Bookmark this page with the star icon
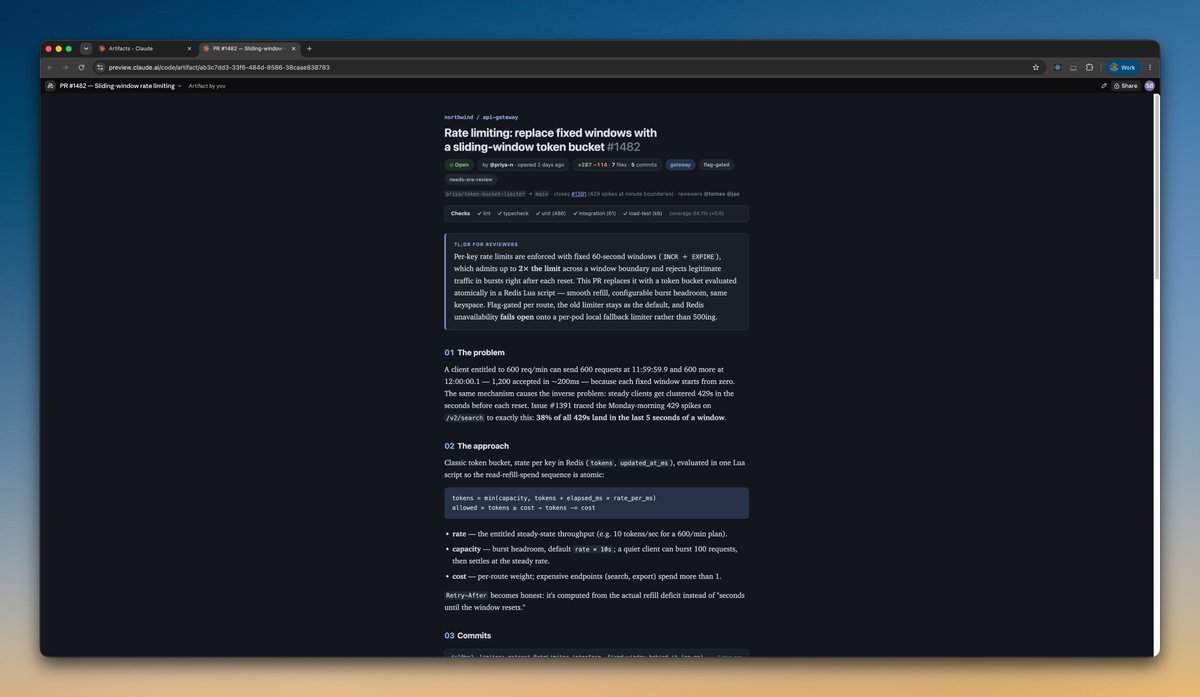The image size is (1200, 697). 1036,67
